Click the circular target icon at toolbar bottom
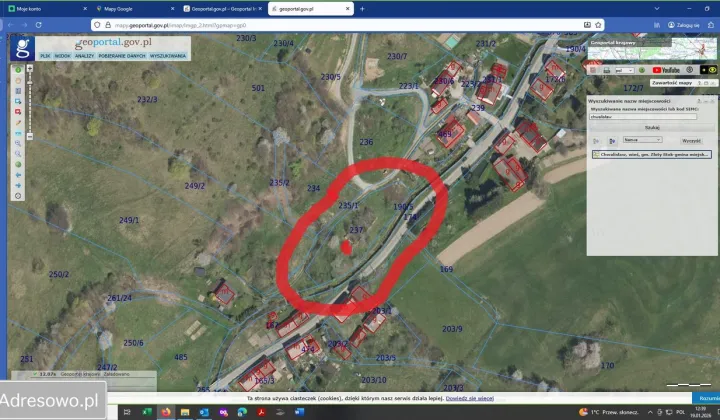This screenshot has height=420, width=720. click(x=18, y=196)
